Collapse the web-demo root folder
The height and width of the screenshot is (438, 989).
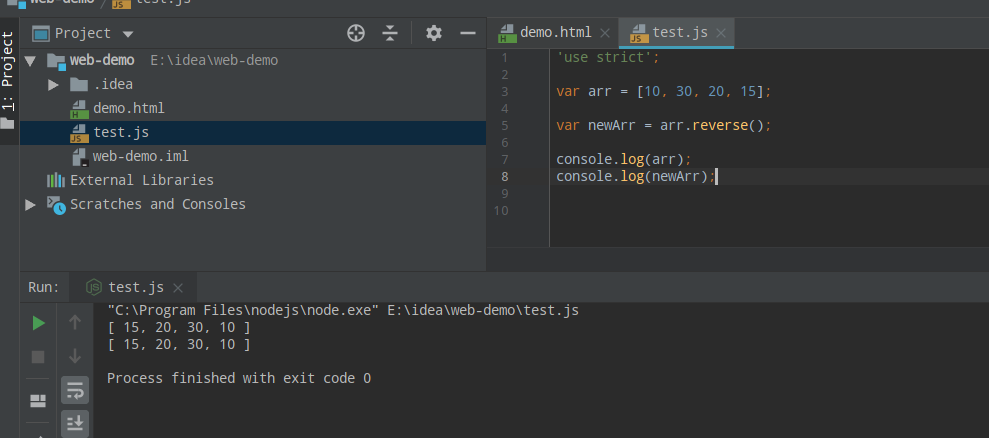[x=30, y=61]
